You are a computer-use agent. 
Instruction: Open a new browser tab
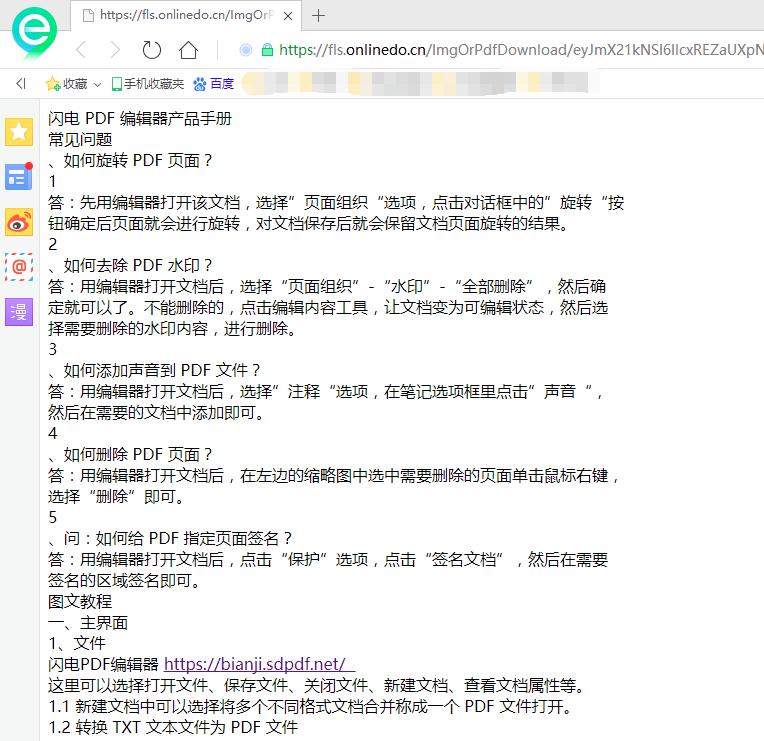coord(318,16)
